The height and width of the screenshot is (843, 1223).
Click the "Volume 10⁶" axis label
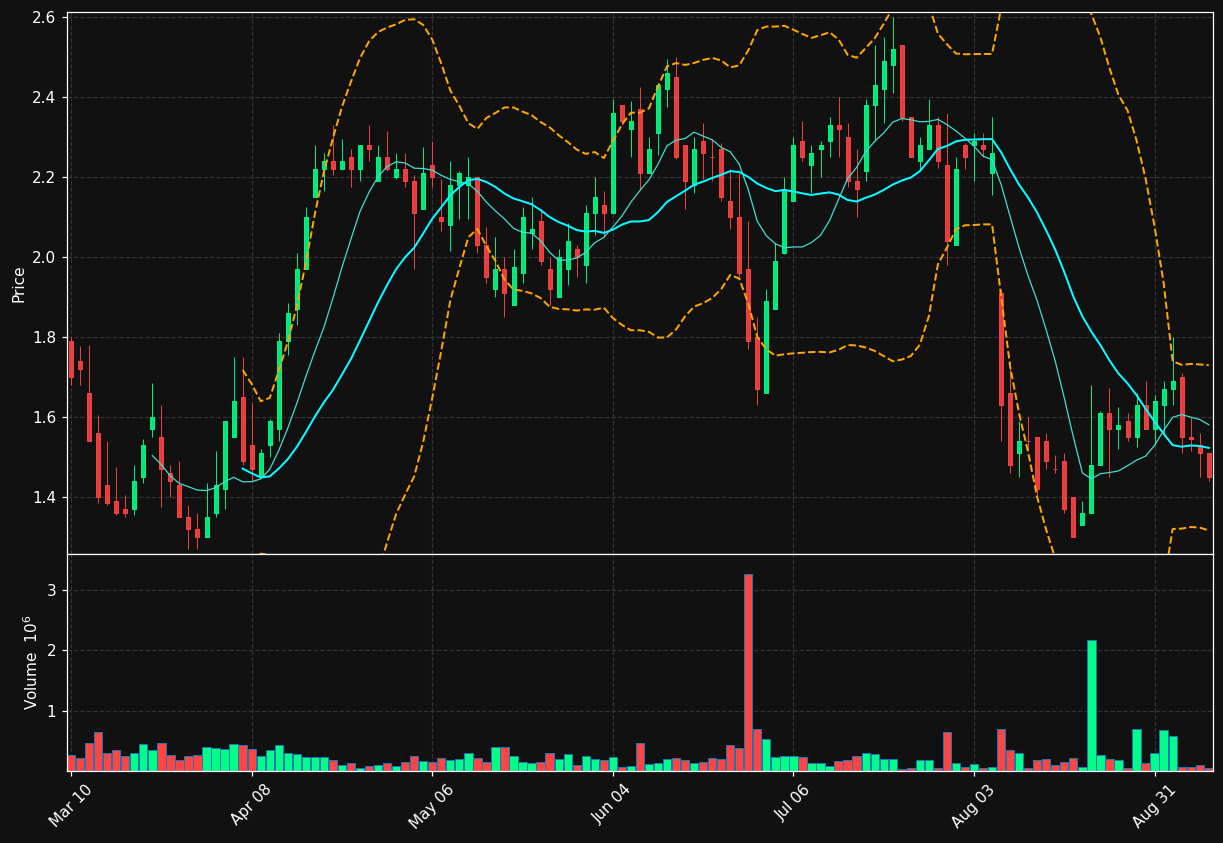coord(30,663)
